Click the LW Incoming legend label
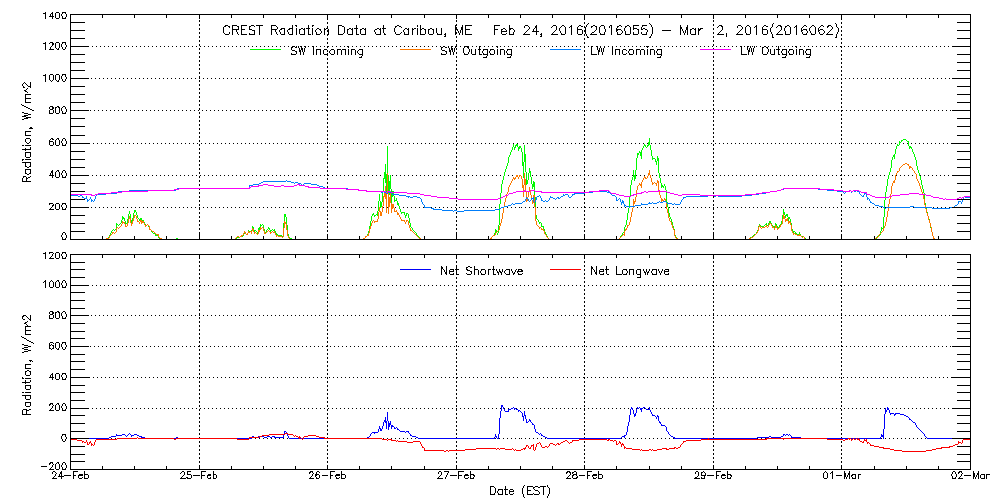The height and width of the screenshot is (500, 1000). [x=627, y=52]
